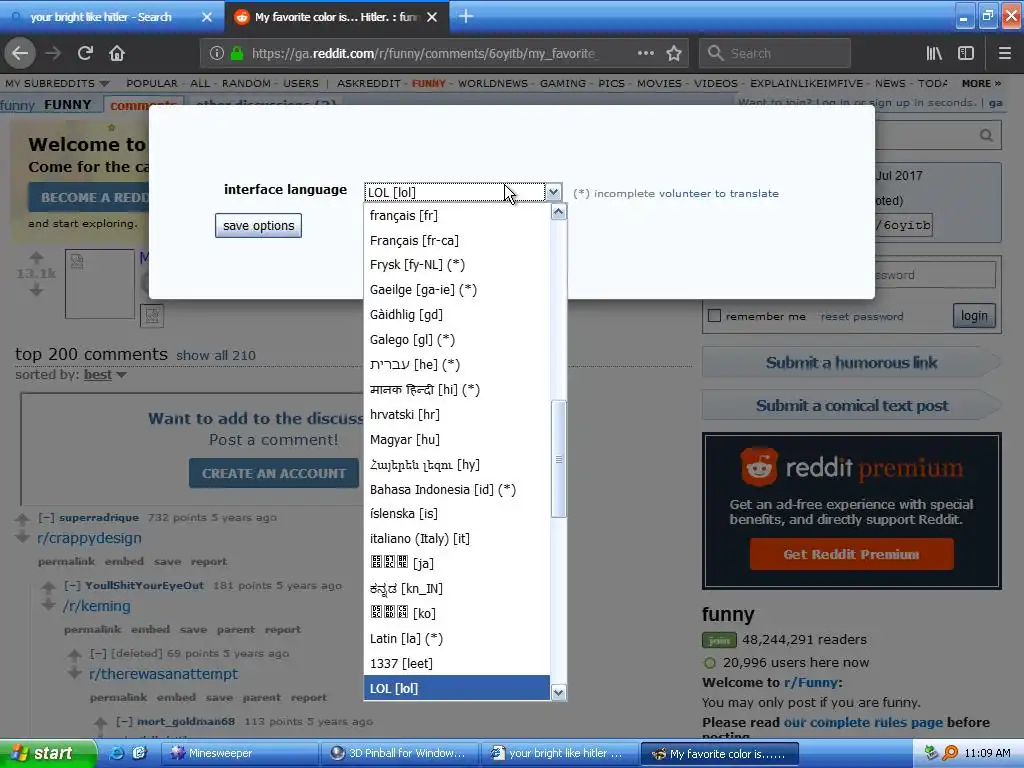Downvote superradrique's comment
Screen dimensions: 1024x768
[22, 537]
